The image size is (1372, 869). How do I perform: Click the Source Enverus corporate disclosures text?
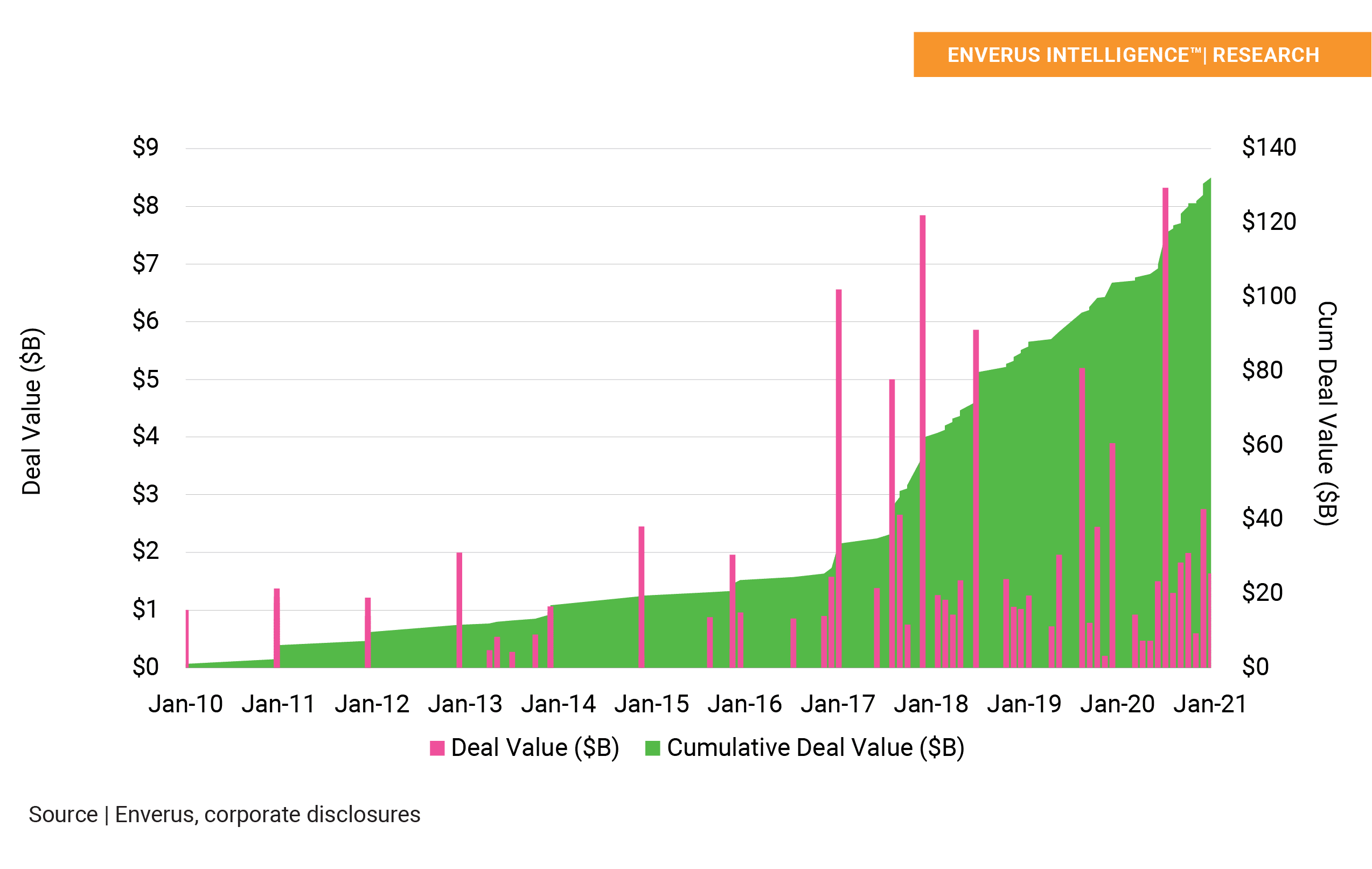point(225,814)
